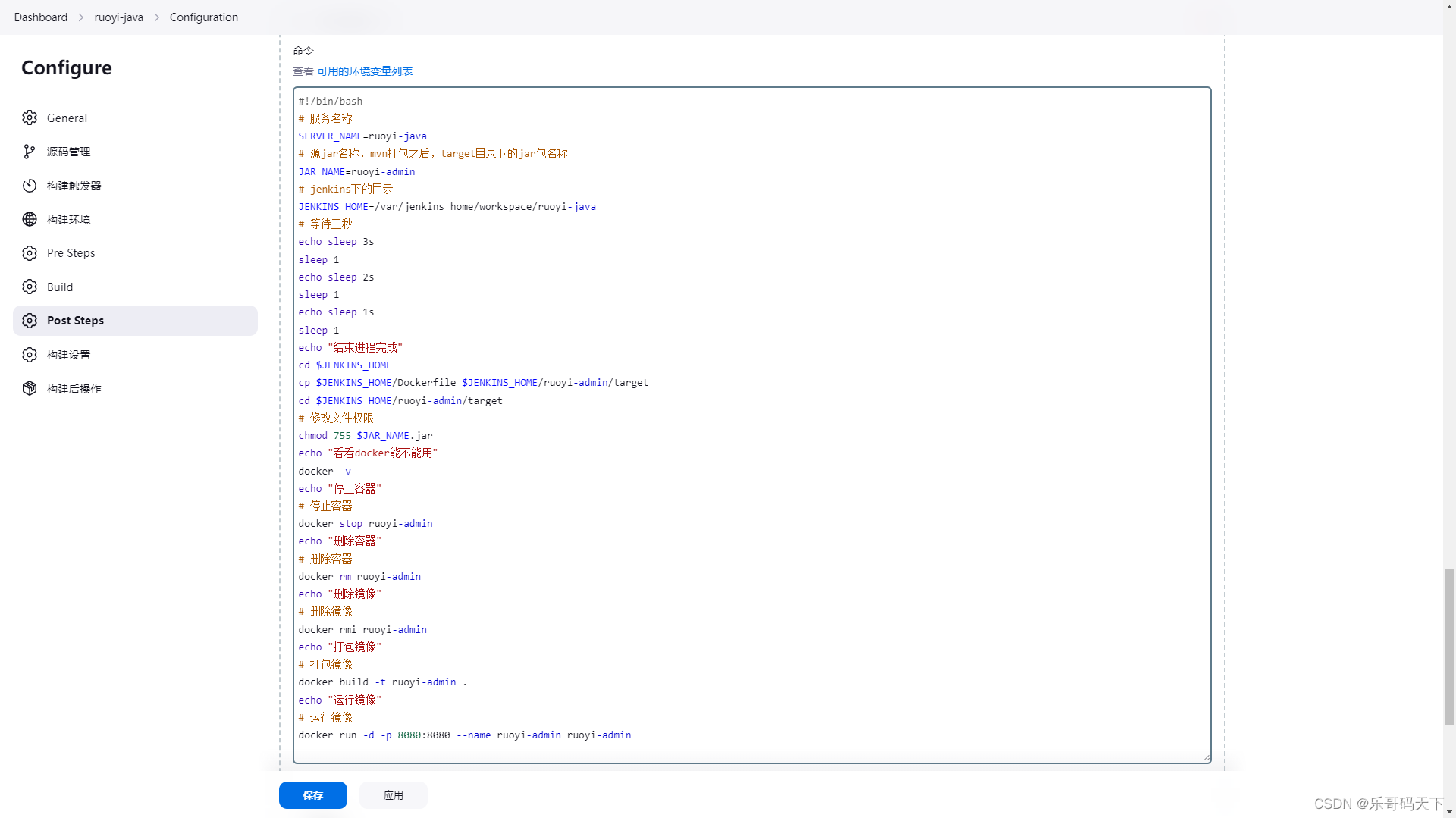Screen dimensions: 1456x818
Task: Click the 'JAR_NAME=ruoyi-admin' line
Action: coord(356,172)
